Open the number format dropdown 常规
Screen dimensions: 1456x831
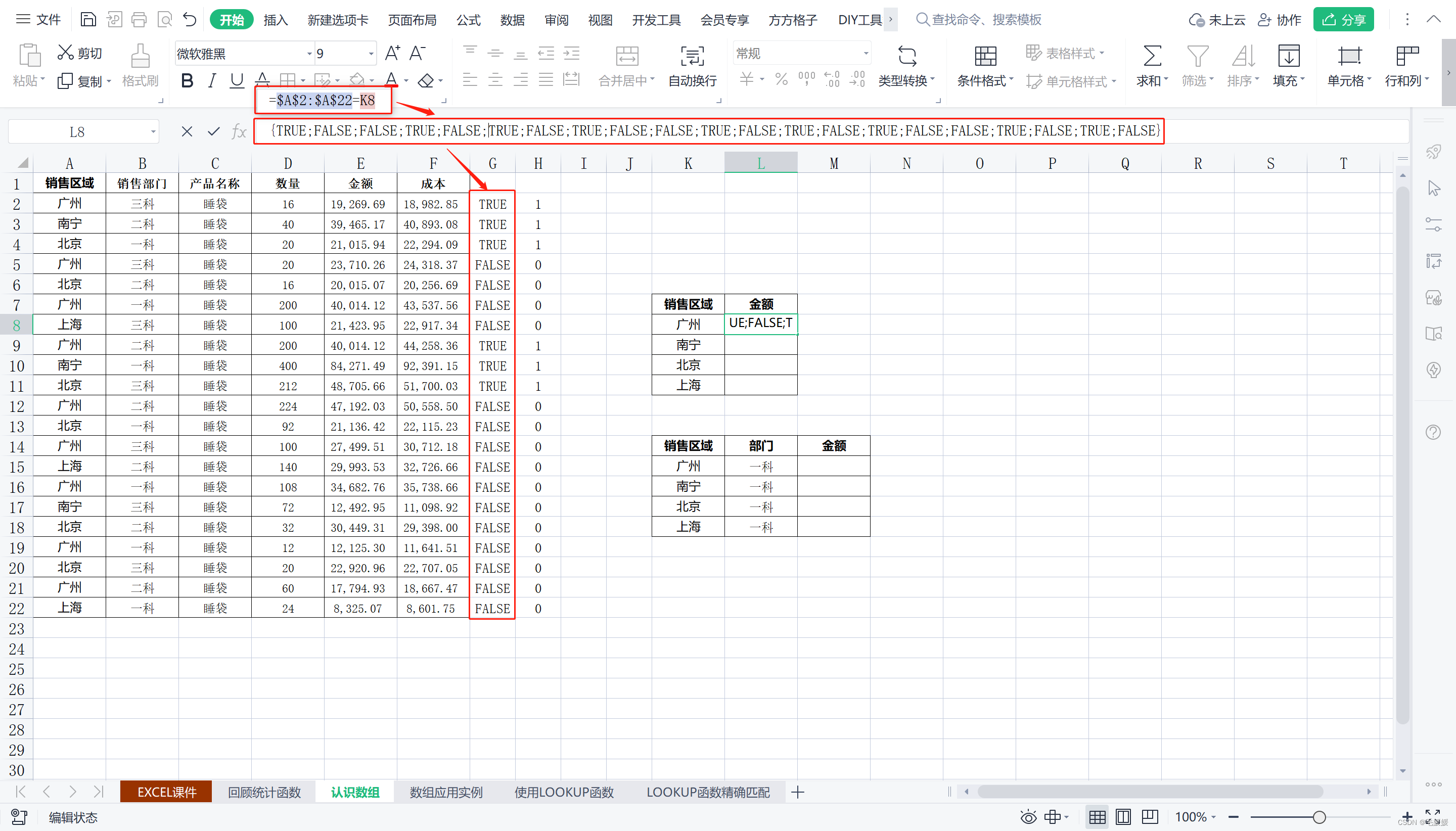866,54
